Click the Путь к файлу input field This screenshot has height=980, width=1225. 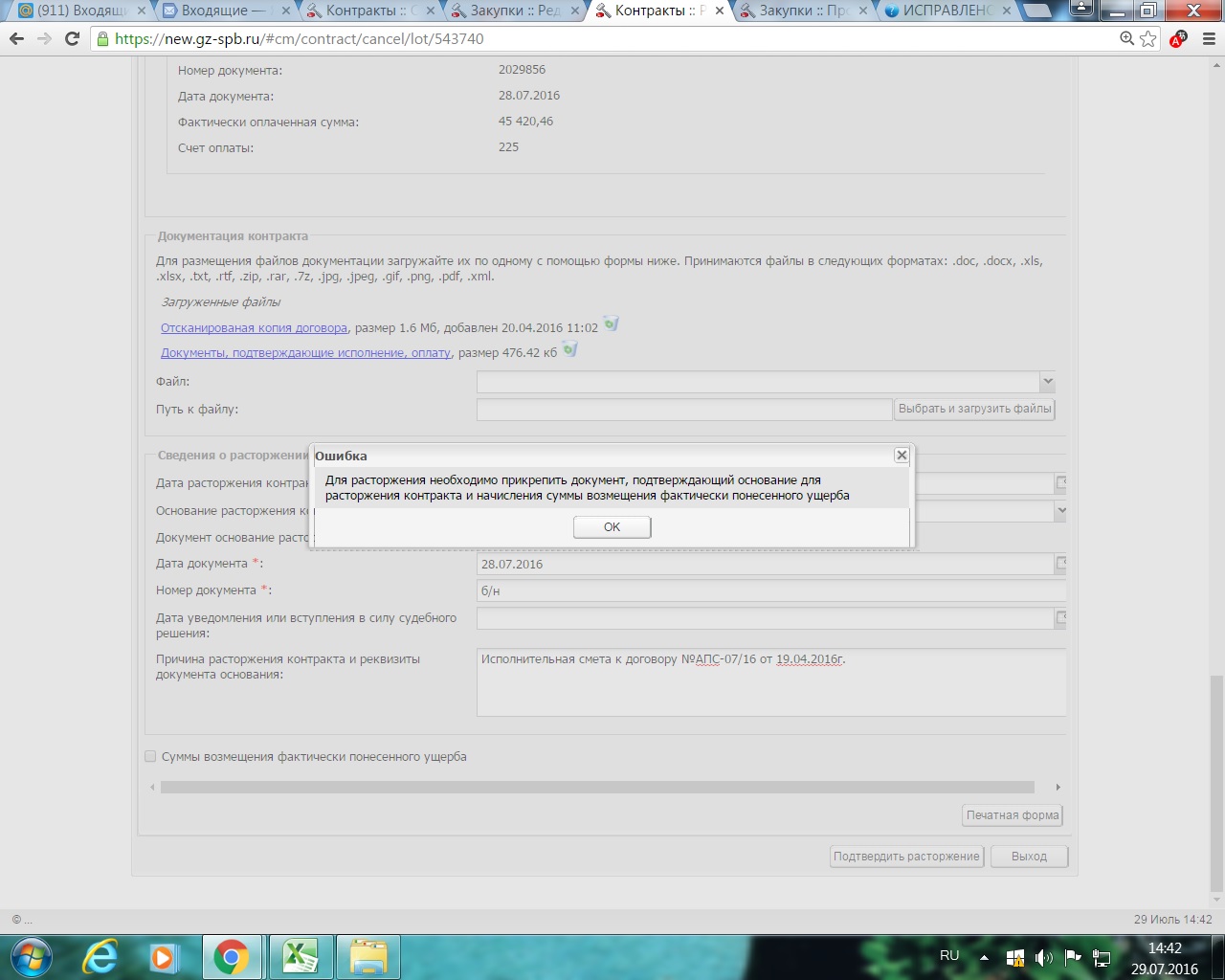coord(684,410)
